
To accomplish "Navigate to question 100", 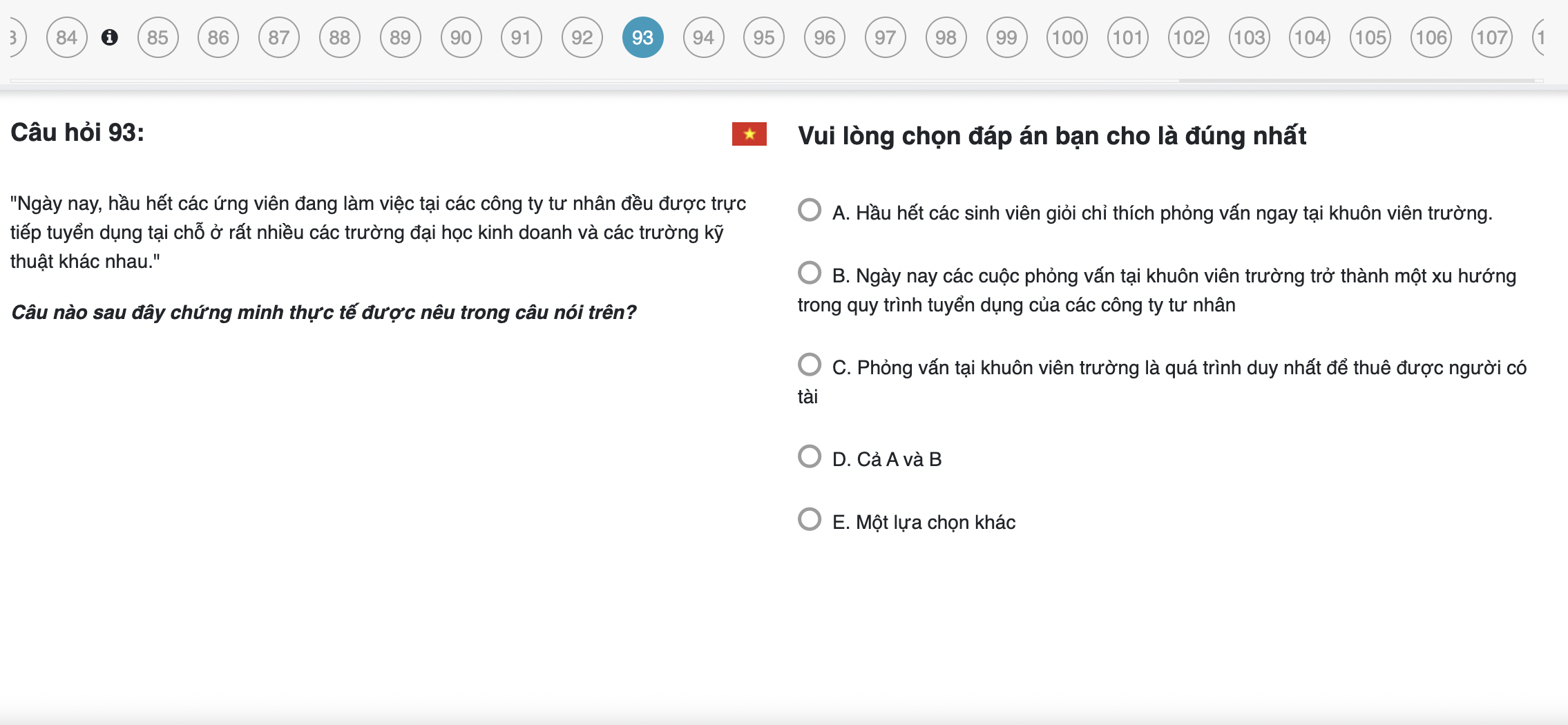I will click(x=1067, y=37).
